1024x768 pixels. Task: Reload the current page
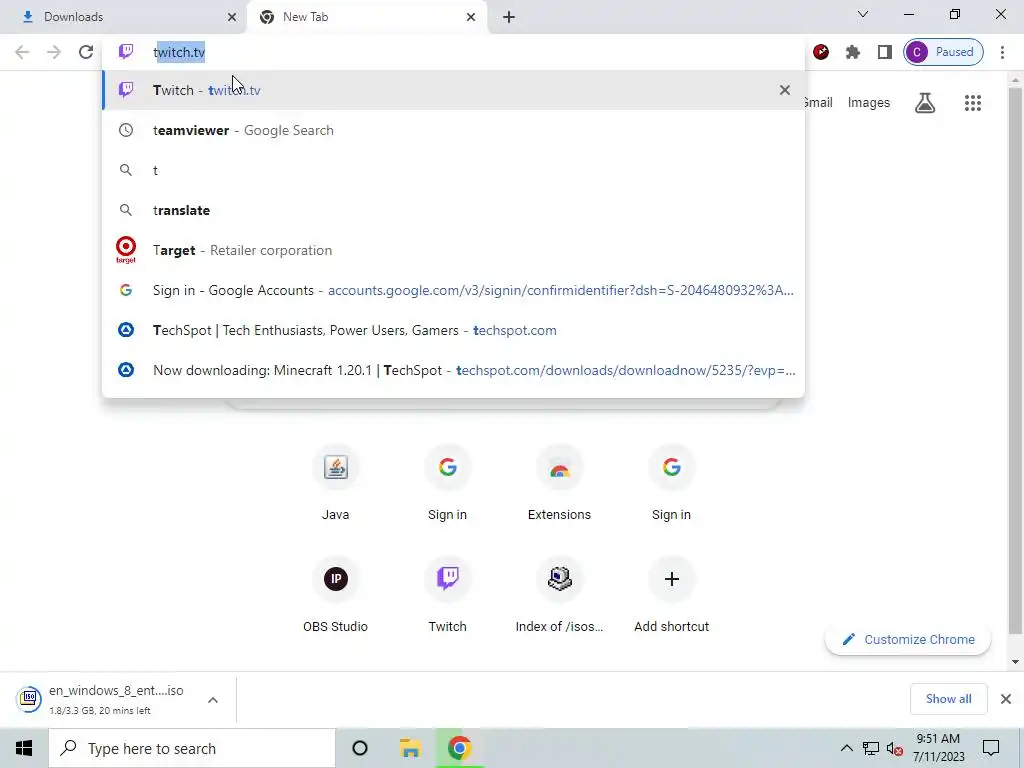[x=86, y=52]
